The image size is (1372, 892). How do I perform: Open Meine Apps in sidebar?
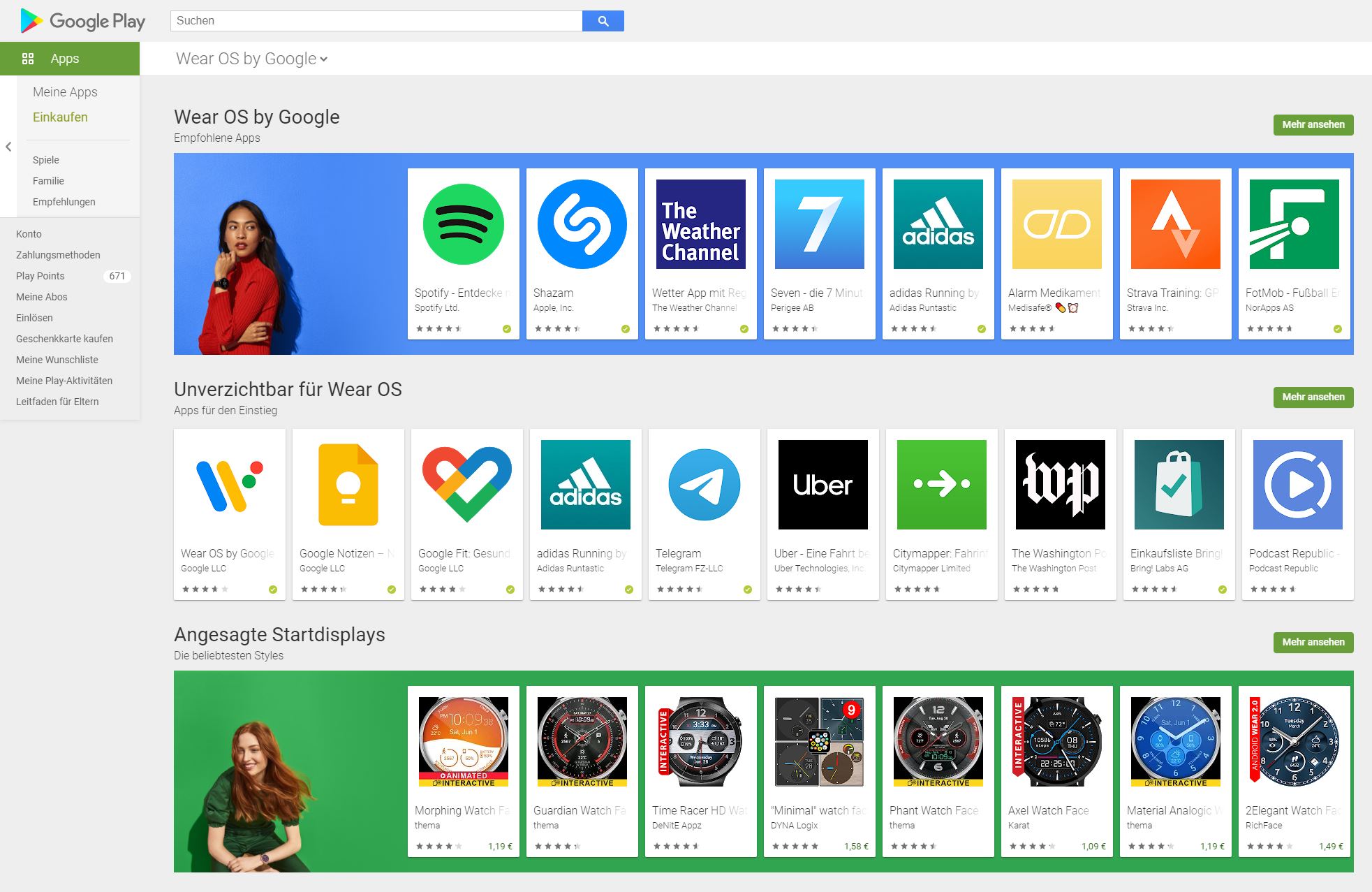pyautogui.click(x=65, y=92)
